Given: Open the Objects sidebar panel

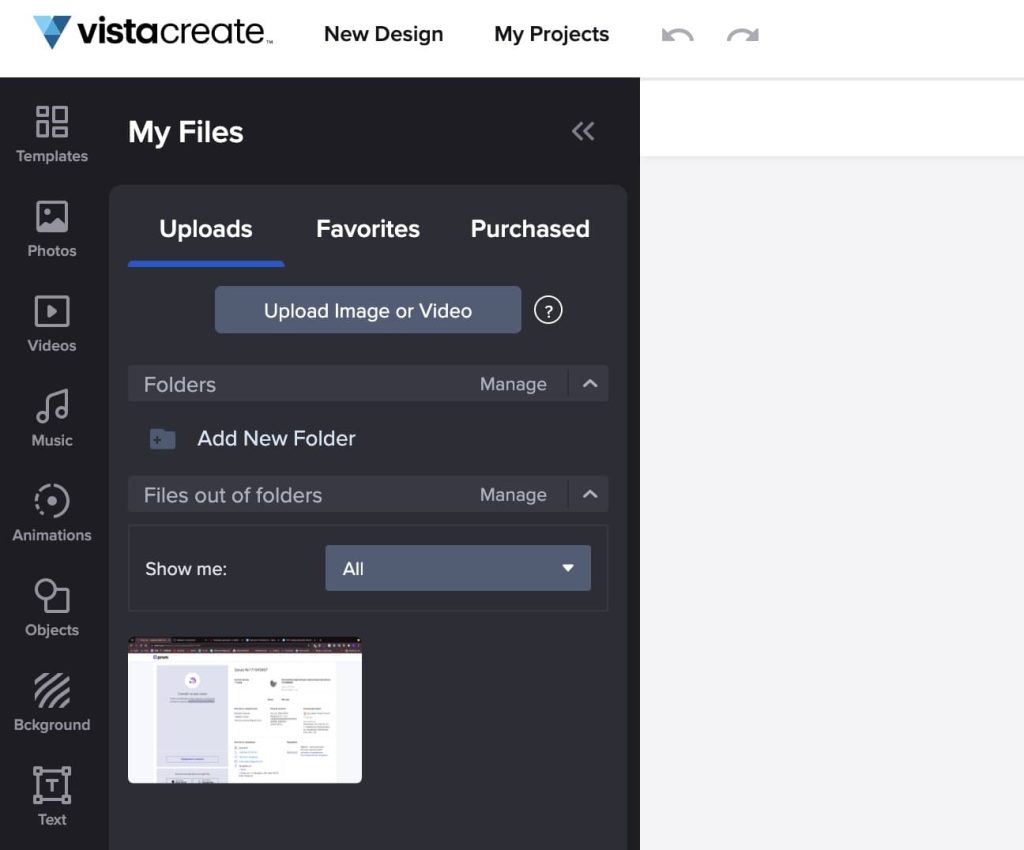Looking at the screenshot, I should pyautogui.click(x=52, y=608).
